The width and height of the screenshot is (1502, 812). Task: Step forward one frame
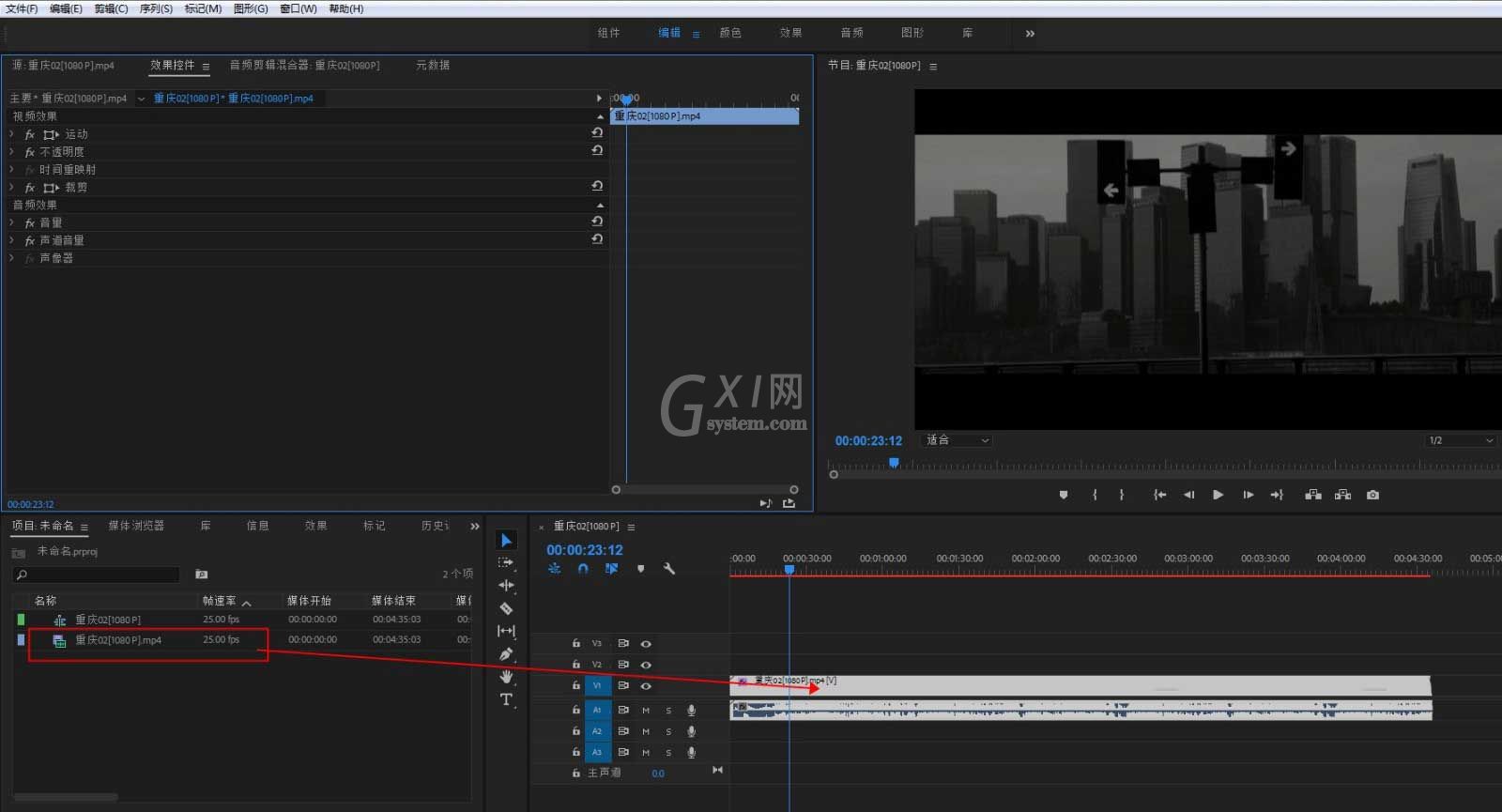tap(1248, 495)
